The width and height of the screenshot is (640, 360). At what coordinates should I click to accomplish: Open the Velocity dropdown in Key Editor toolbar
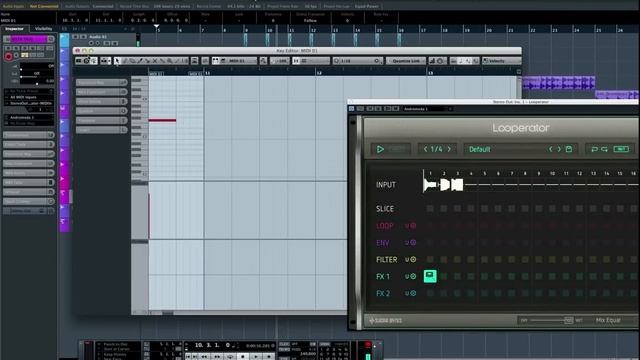pos(501,61)
